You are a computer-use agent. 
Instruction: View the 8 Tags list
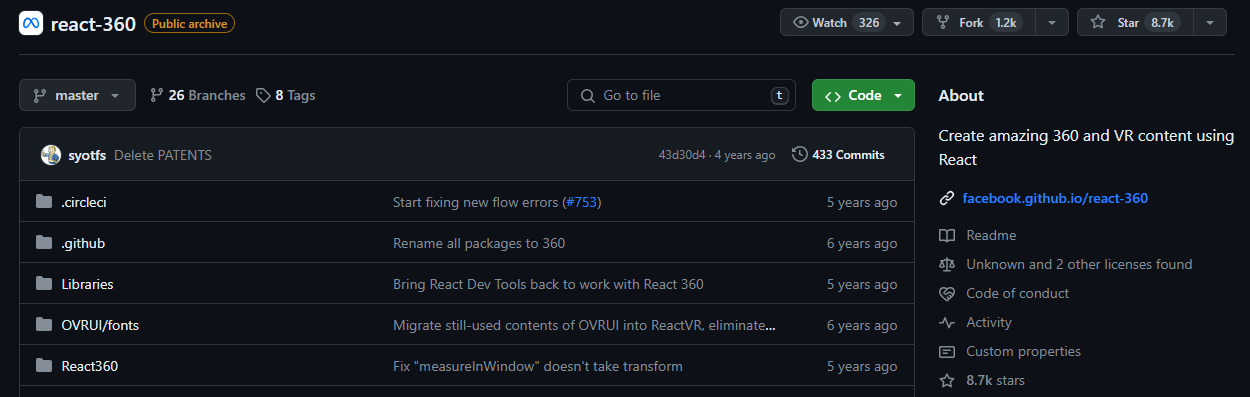[285, 95]
